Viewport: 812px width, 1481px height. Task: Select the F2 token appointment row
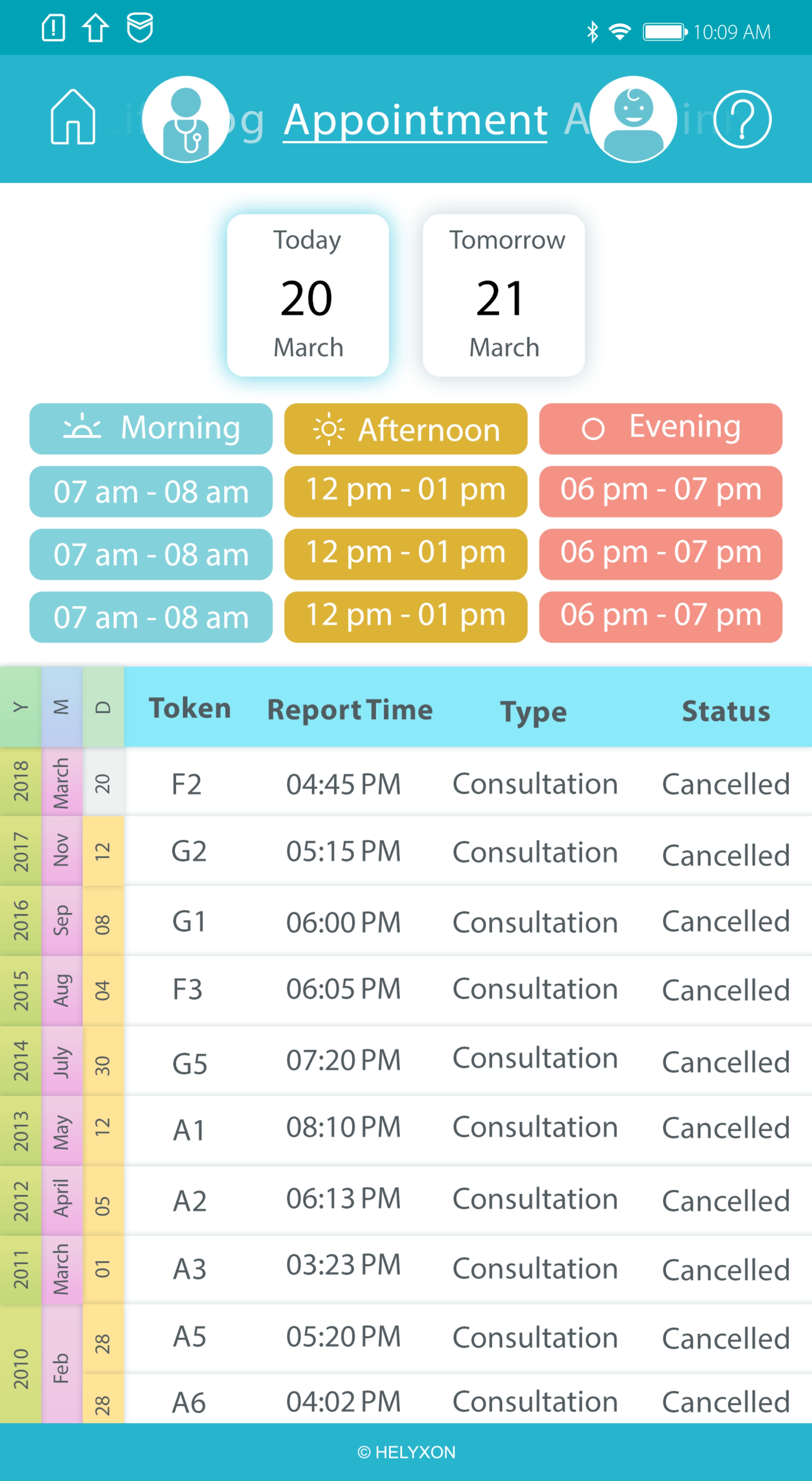[468, 784]
